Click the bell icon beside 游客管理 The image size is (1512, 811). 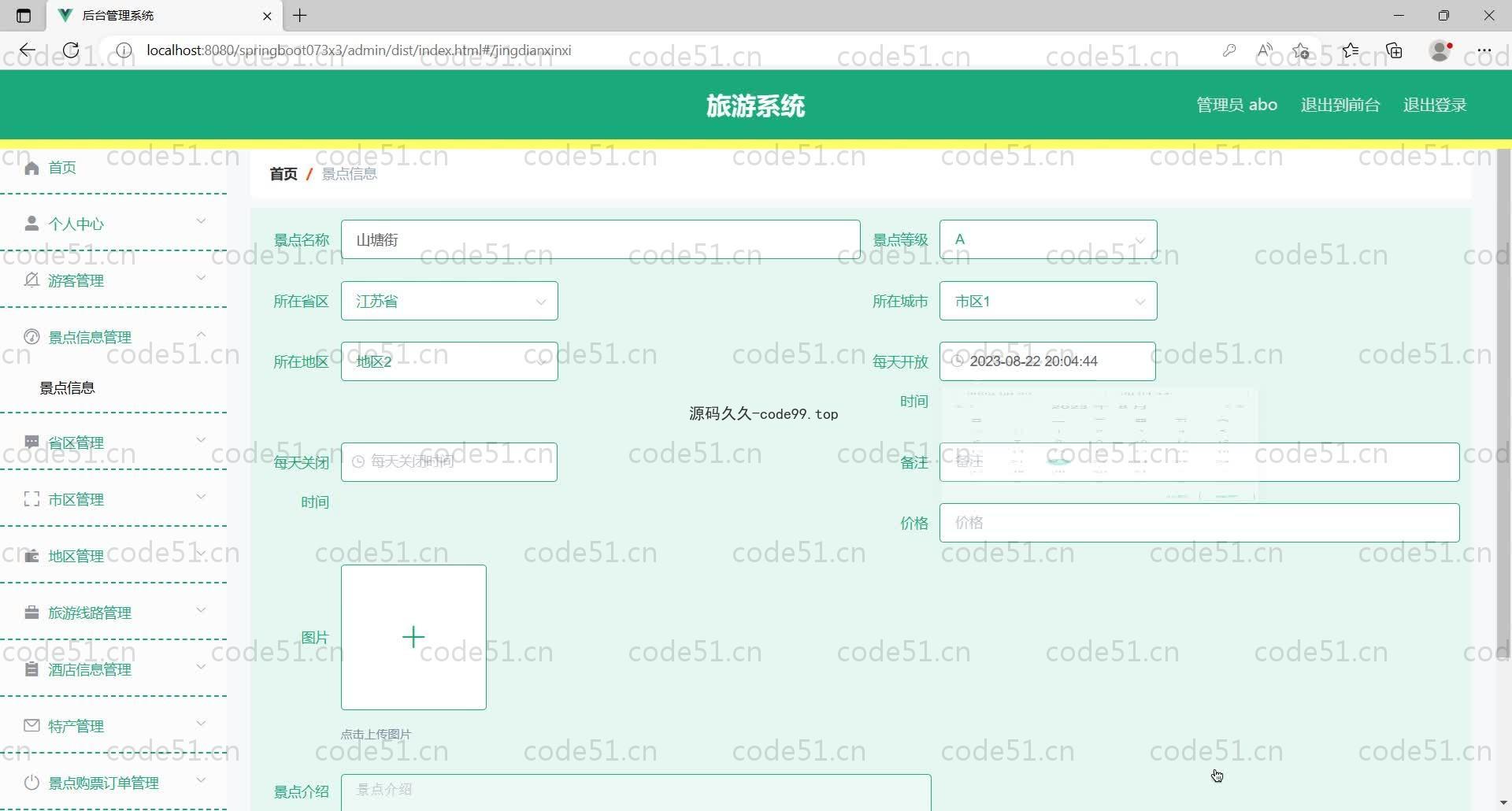point(31,280)
